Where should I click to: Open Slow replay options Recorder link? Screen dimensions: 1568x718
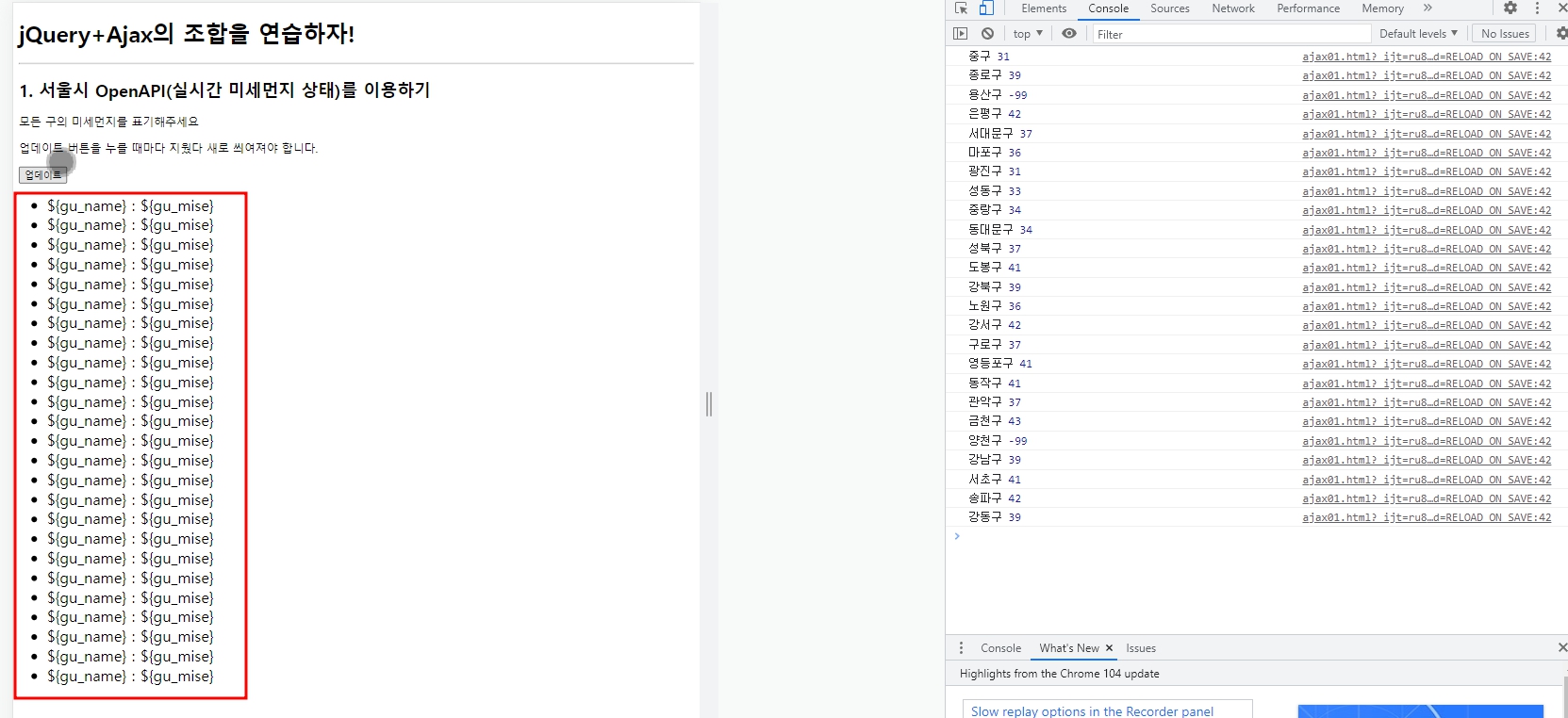1092,711
